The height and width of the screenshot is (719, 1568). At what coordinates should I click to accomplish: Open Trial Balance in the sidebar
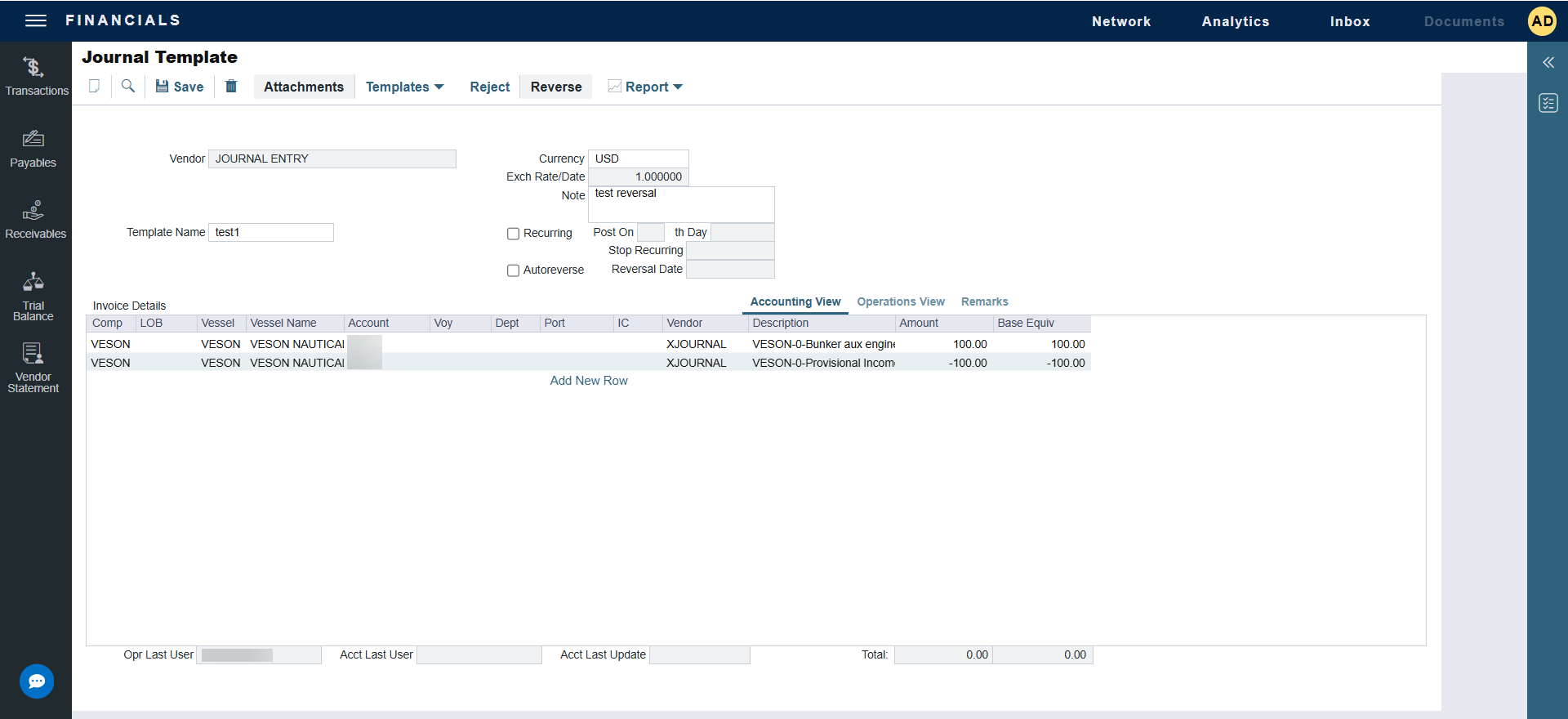point(33,296)
